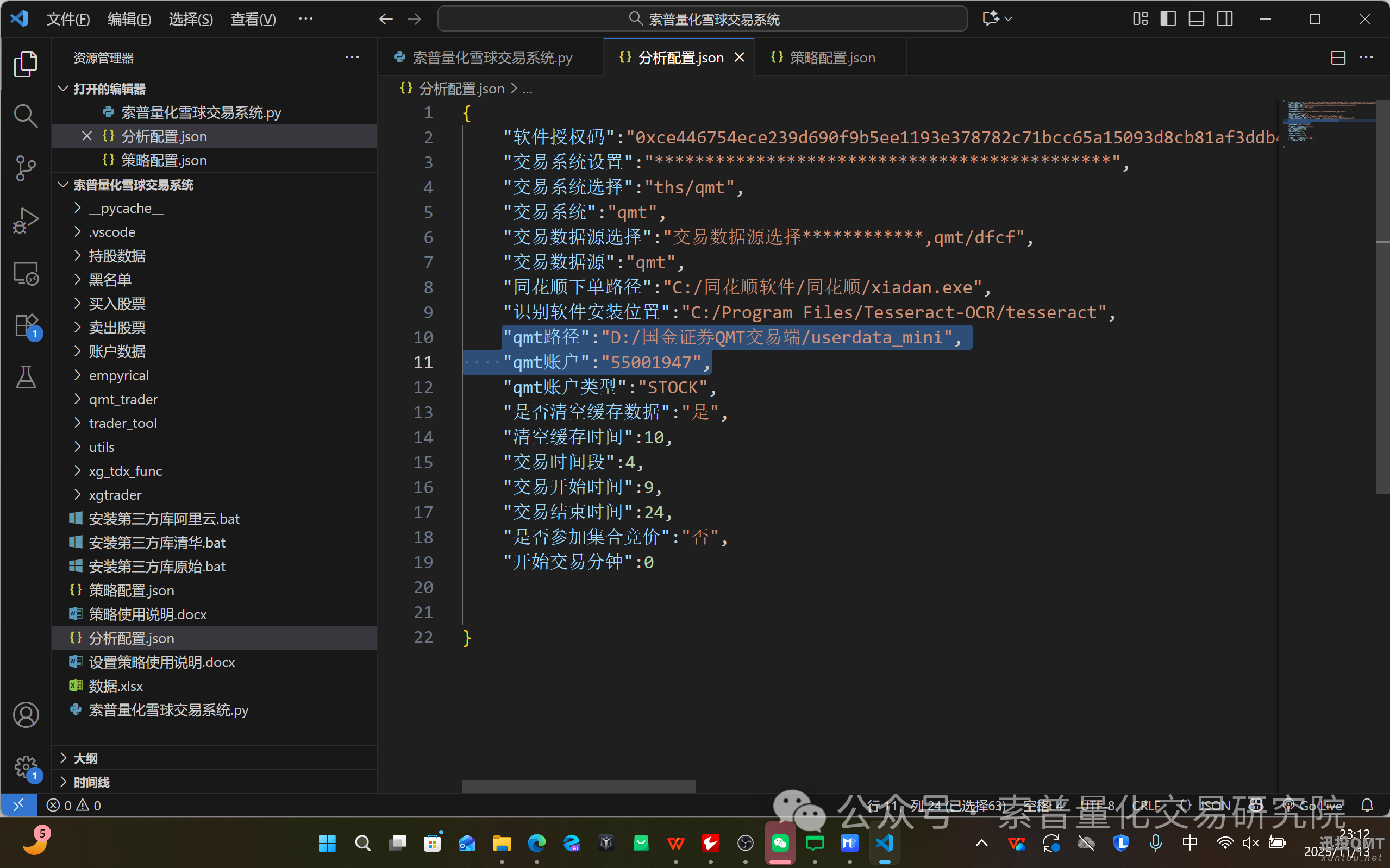Toggle the secondary sidebar visibility
This screenshot has width=1390, height=868.
pos(1224,19)
